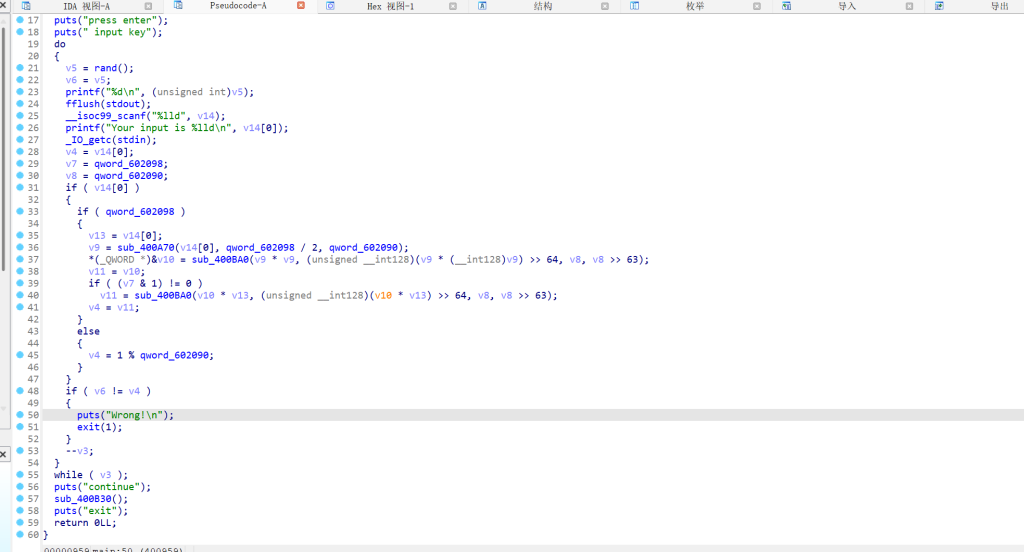Close the Pseudocode-A tab
Viewport: 1024px width, 552px height.
(x=301, y=6)
